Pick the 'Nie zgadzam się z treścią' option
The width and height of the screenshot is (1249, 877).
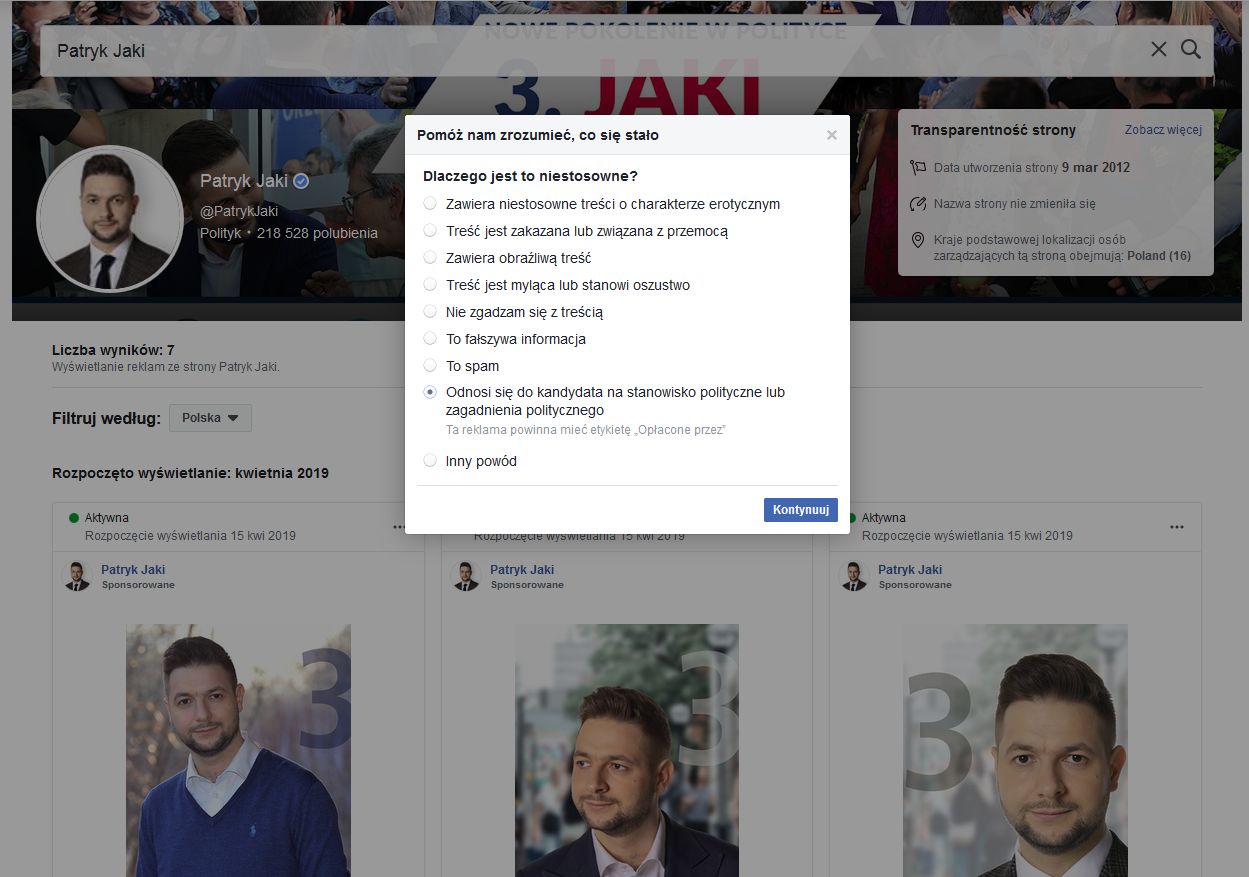click(x=430, y=312)
